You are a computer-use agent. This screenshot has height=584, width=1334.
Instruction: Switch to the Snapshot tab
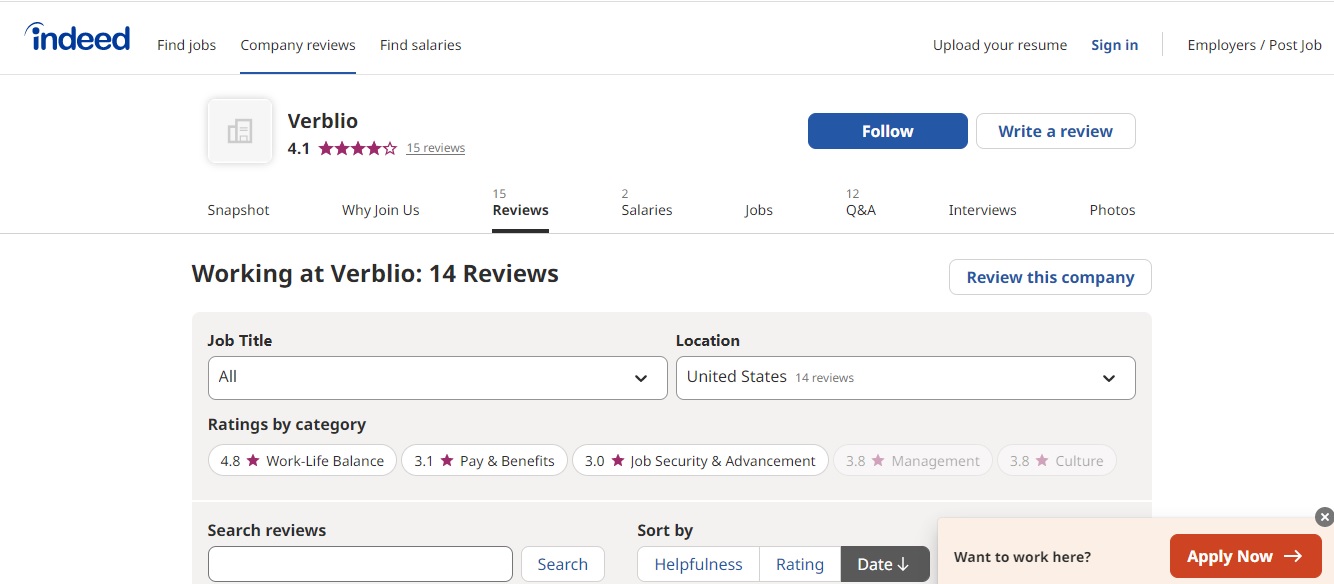pyautogui.click(x=239, y=210)
